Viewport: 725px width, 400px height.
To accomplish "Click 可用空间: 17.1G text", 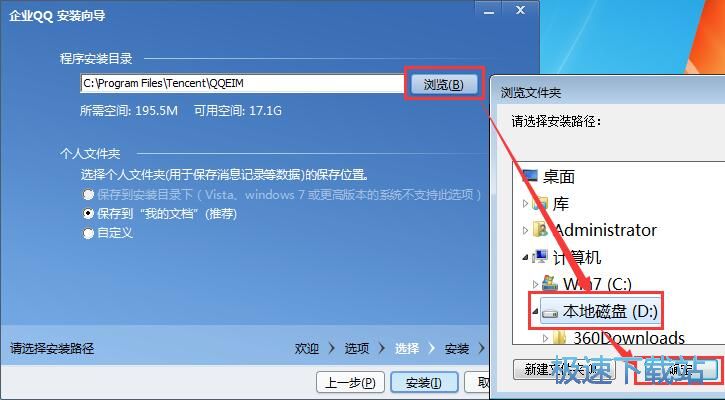I will click(238, 111).
